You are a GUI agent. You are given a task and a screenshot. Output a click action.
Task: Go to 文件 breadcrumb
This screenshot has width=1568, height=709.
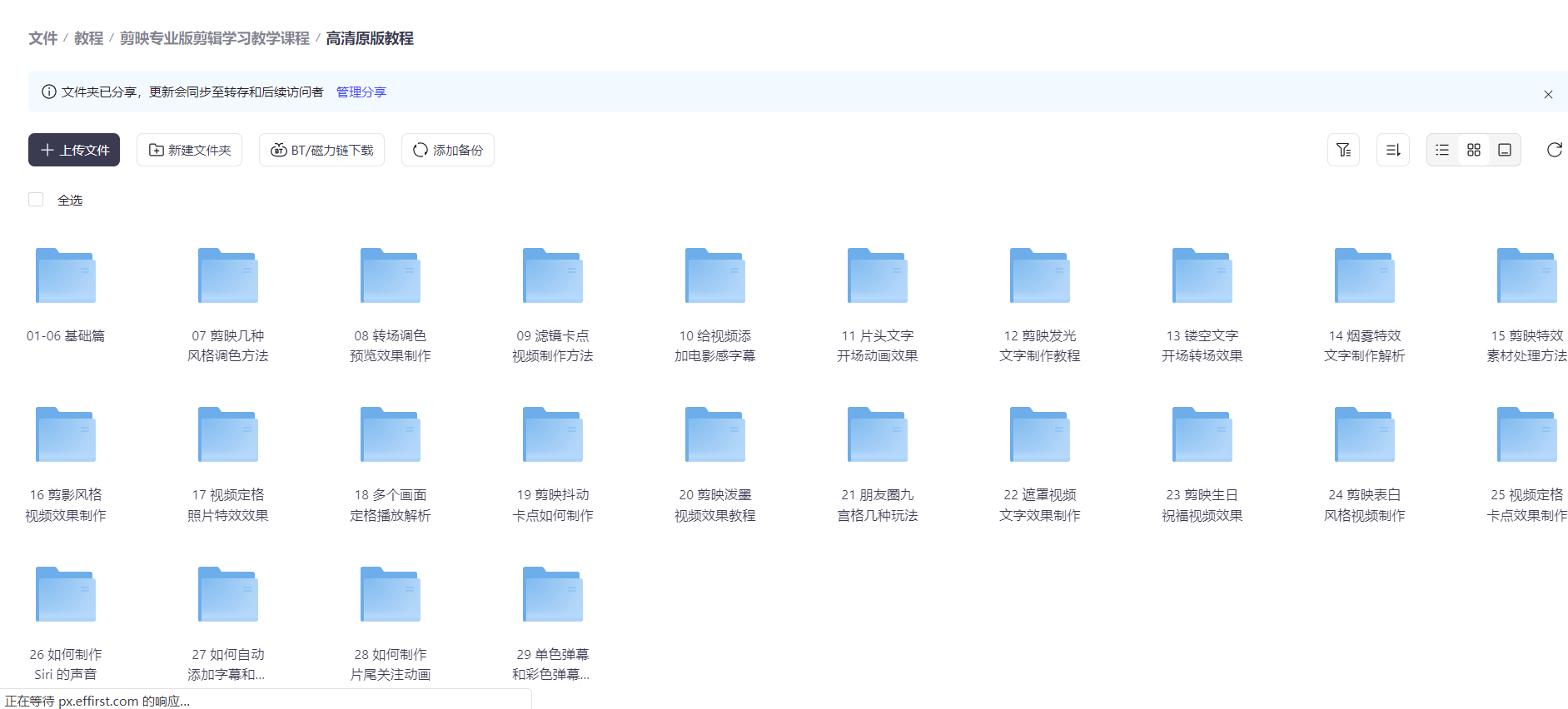42,38
